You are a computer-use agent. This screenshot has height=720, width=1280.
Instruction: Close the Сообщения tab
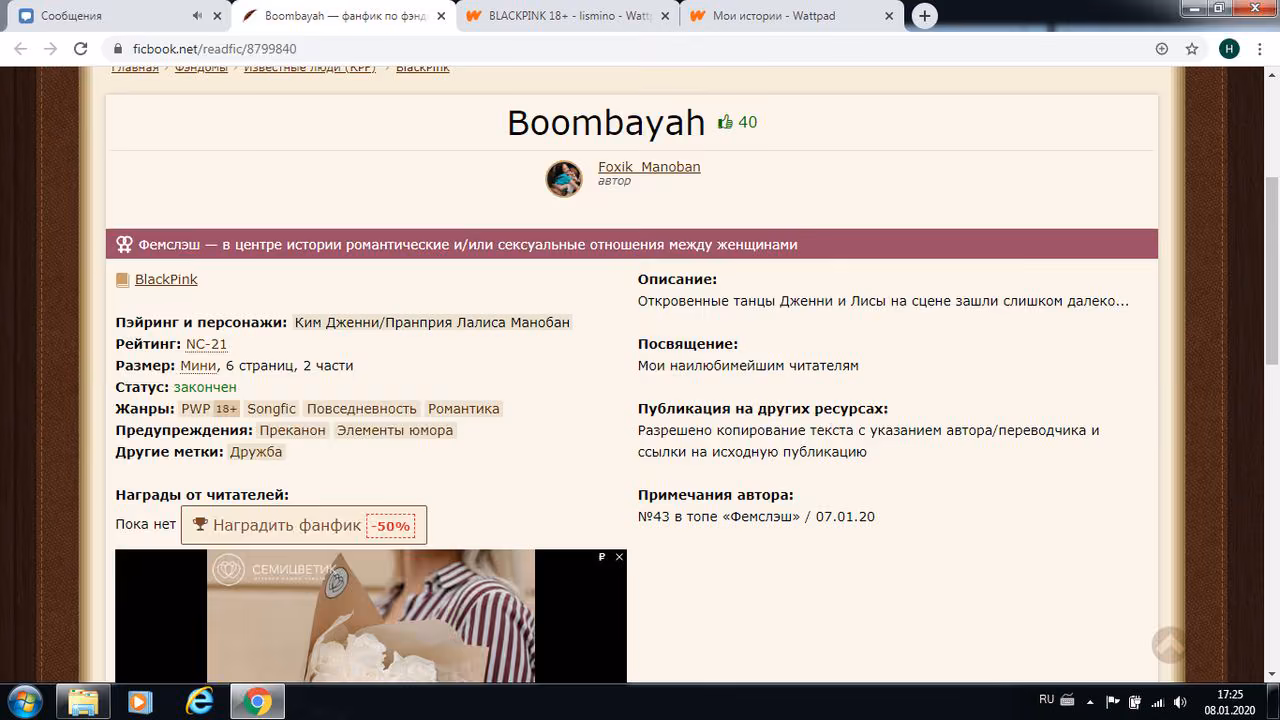pos(217,16)
